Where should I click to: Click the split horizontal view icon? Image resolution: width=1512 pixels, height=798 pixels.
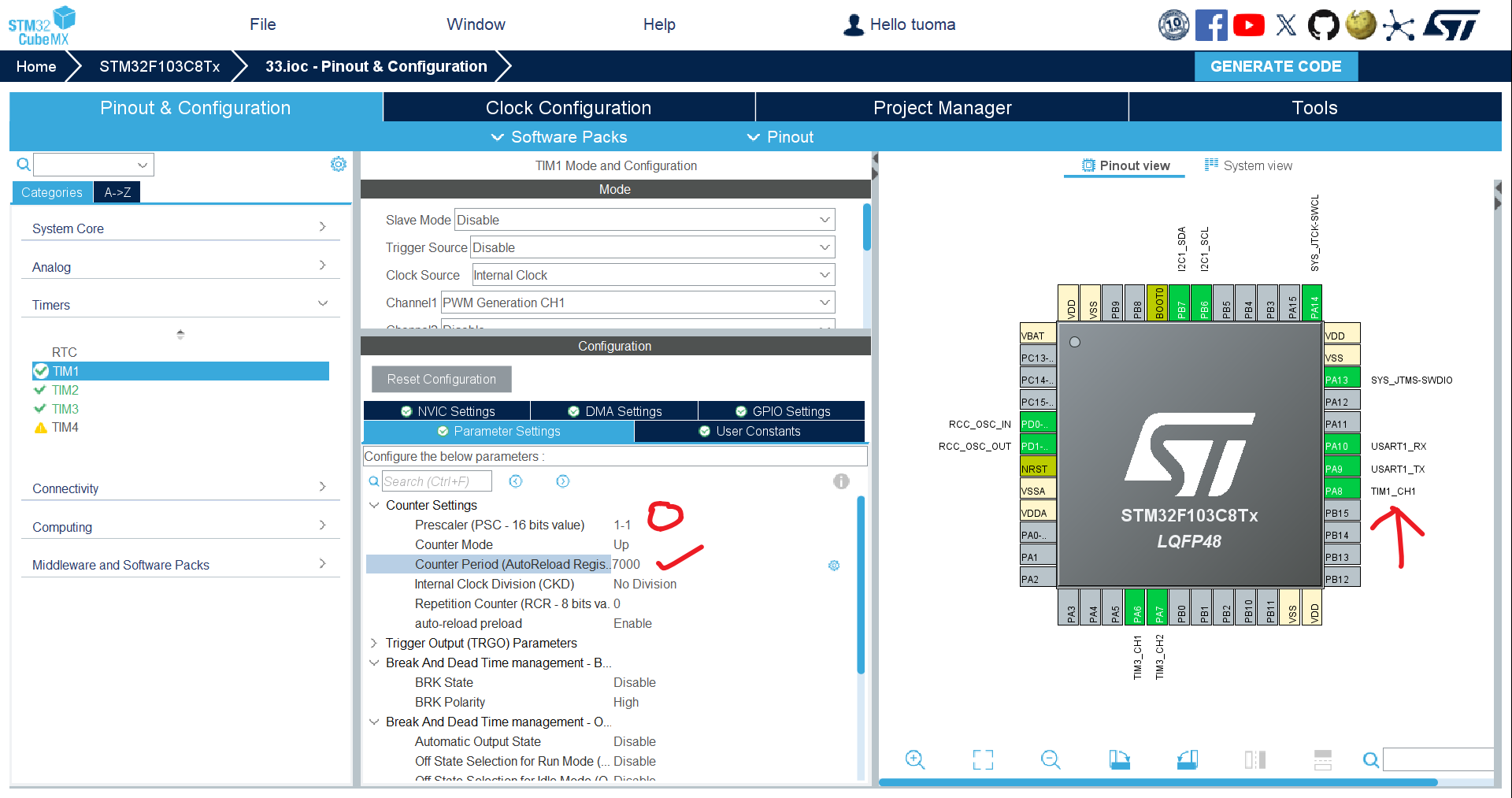point(1323,759)
